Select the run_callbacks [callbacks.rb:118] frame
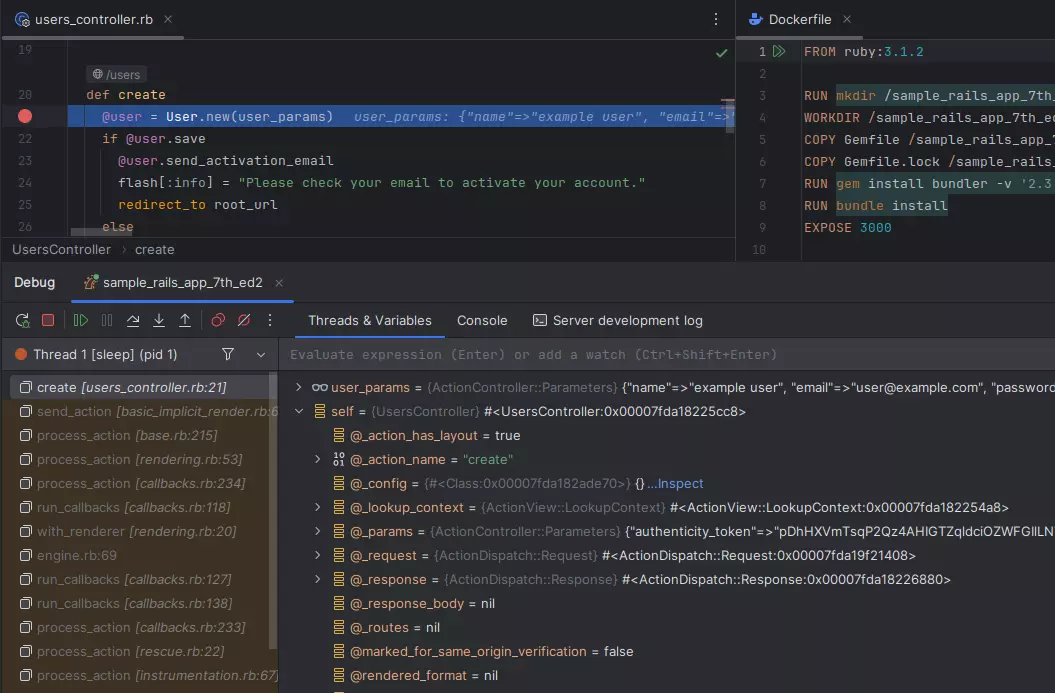Image resolution: width=1055 pixels, height=693 pixels. tap(133, 507)
